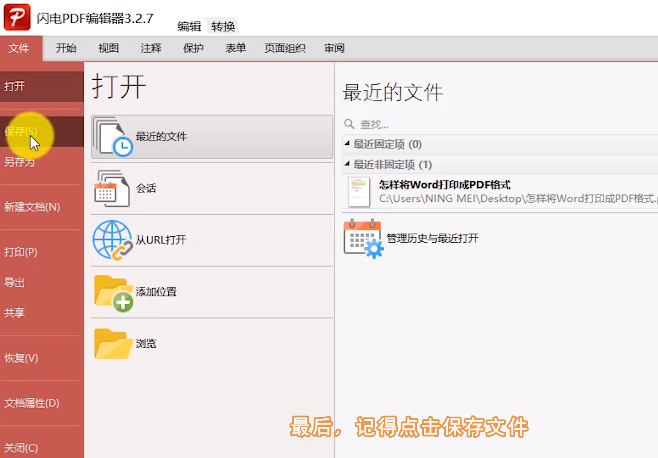Click the 管理历史与最近打开 calendar gear icon
This screenshot has width=658, height=458.
click(363, 238)
